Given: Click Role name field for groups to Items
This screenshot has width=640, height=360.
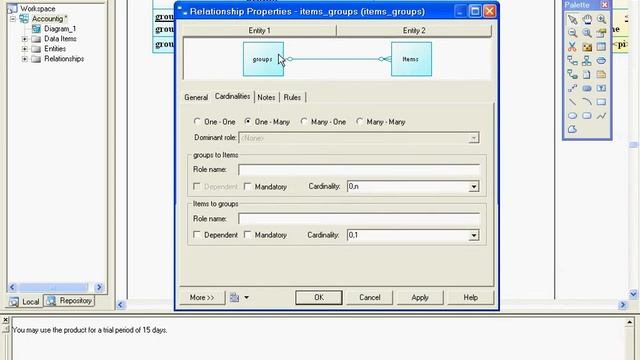Looking at the screenshot, I should pyautogui.click(x=359, y=170).
